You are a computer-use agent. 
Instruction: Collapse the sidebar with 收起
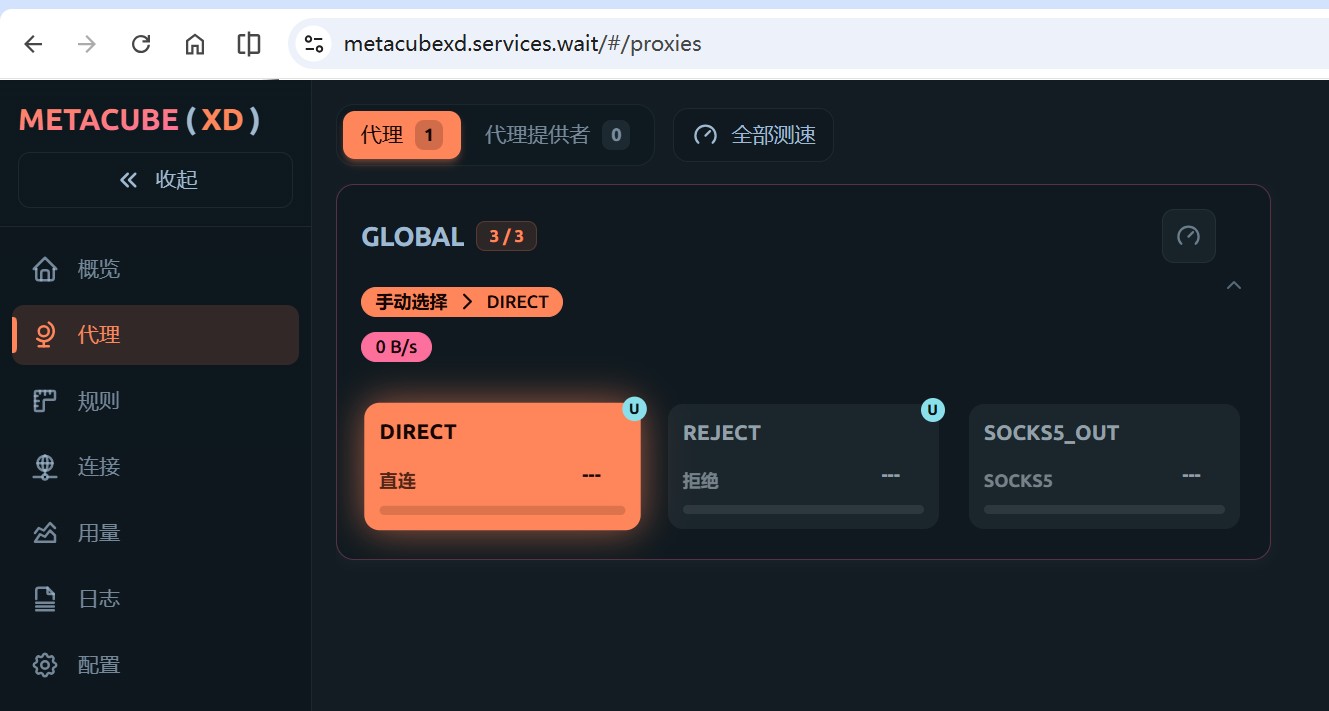pyautogui.click(x=155, y=180)
